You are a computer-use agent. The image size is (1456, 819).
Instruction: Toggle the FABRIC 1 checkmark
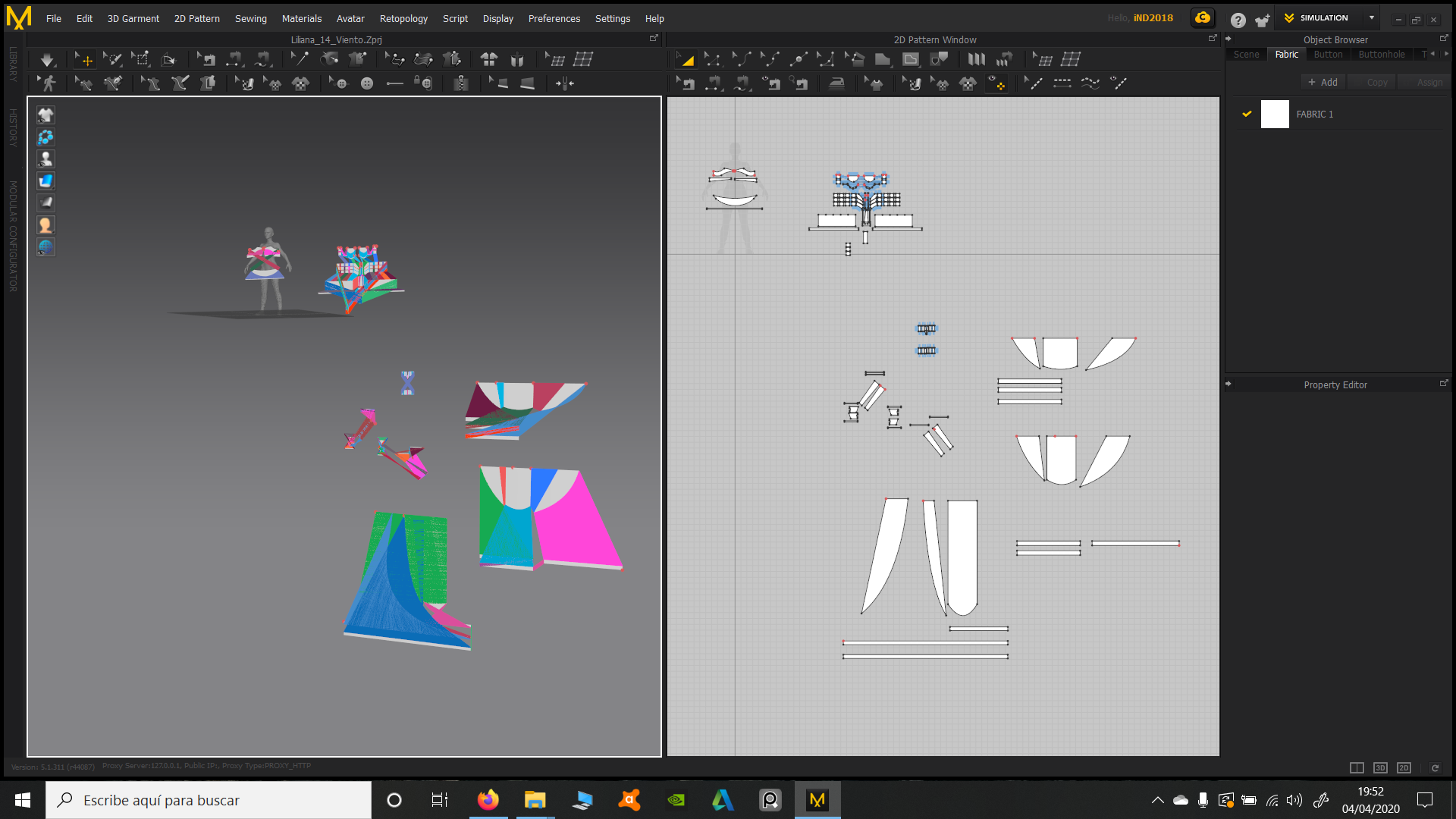[x=1247, y=115]
